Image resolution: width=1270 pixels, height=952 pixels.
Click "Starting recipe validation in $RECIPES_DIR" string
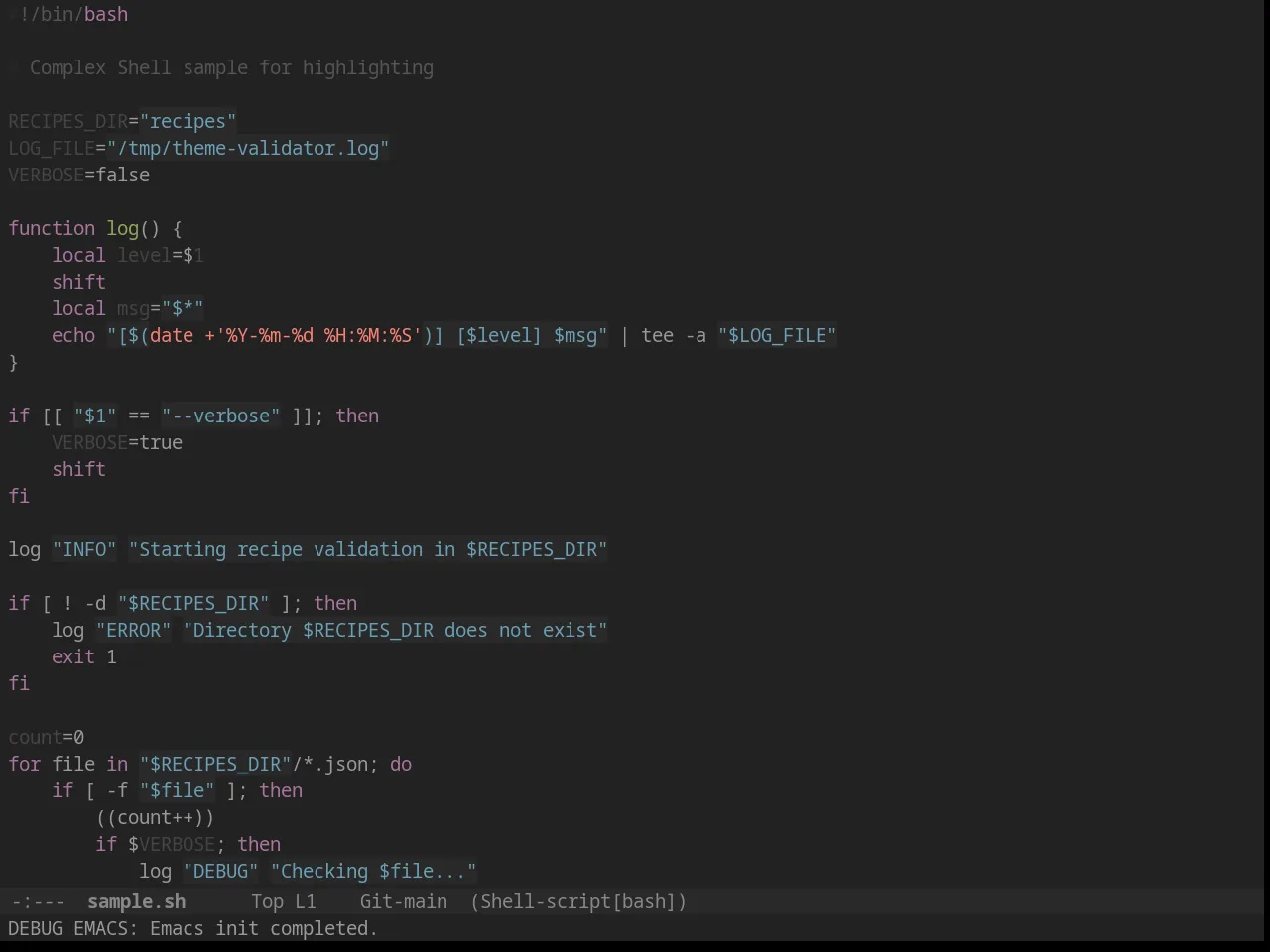(x=368, y=549)
